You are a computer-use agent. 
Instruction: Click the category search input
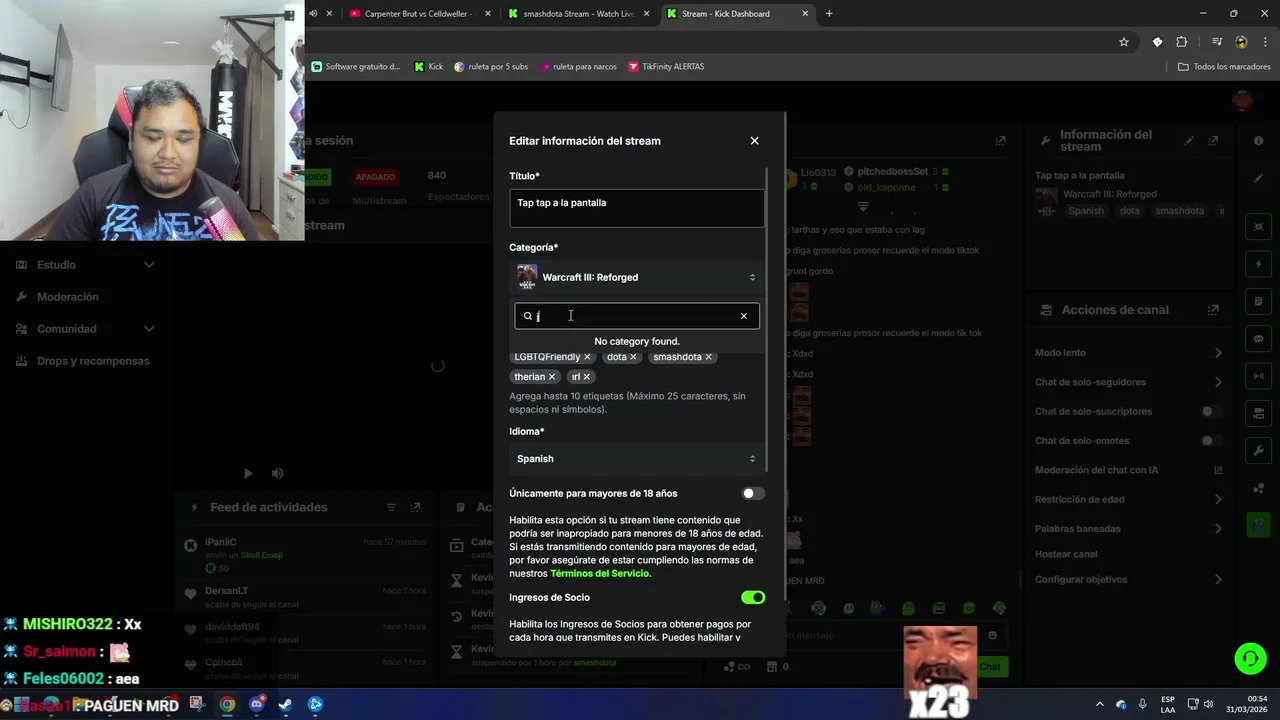coord(635,316)
